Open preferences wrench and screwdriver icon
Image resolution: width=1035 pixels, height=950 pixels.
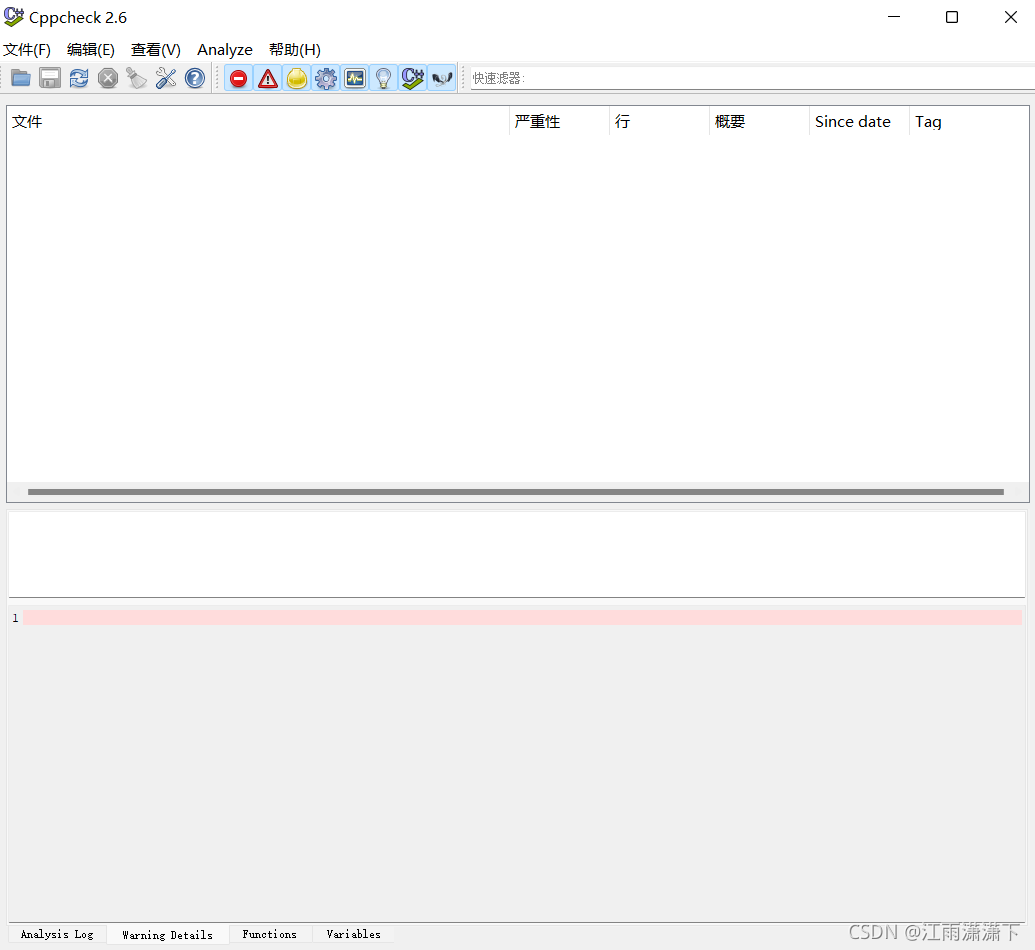pos(166,79)
